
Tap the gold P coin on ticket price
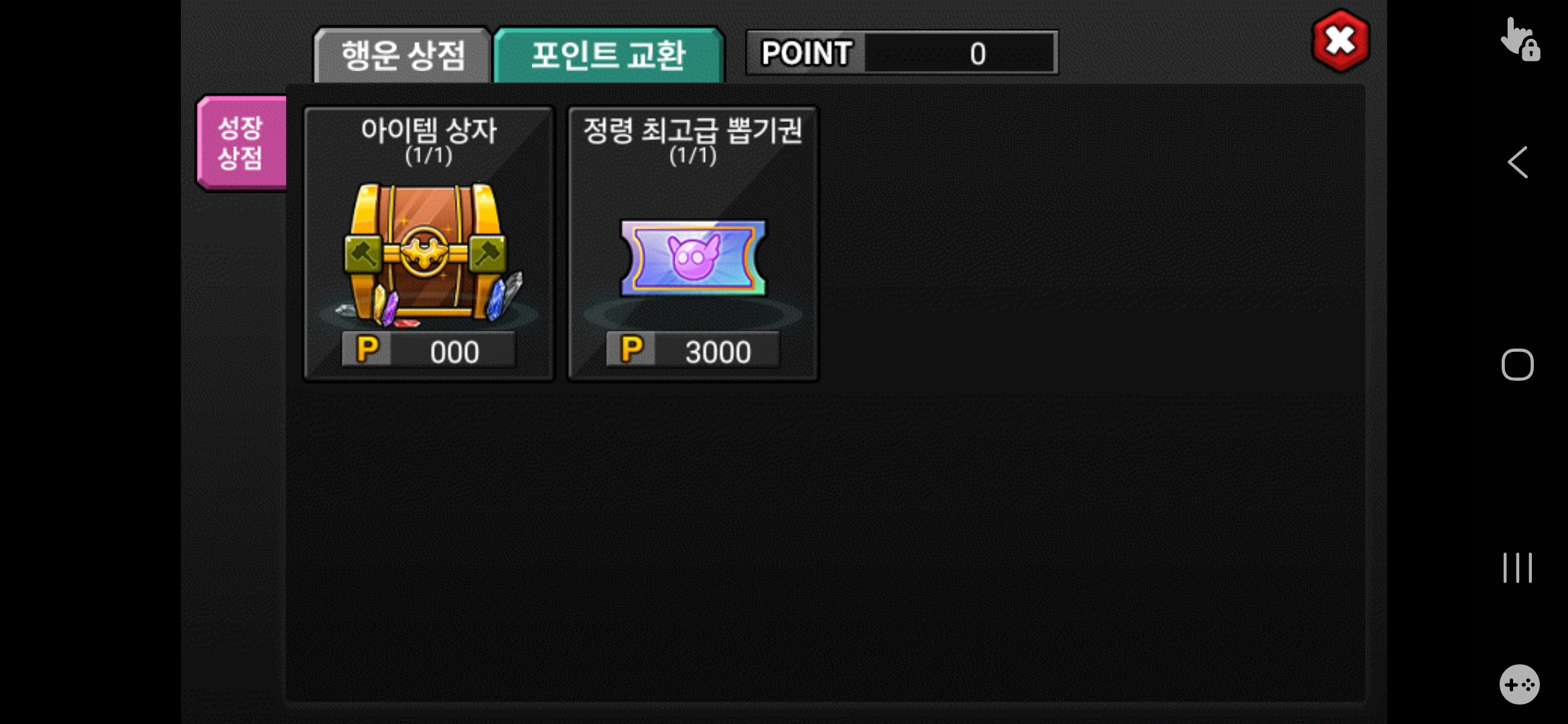tap(631, 349)
